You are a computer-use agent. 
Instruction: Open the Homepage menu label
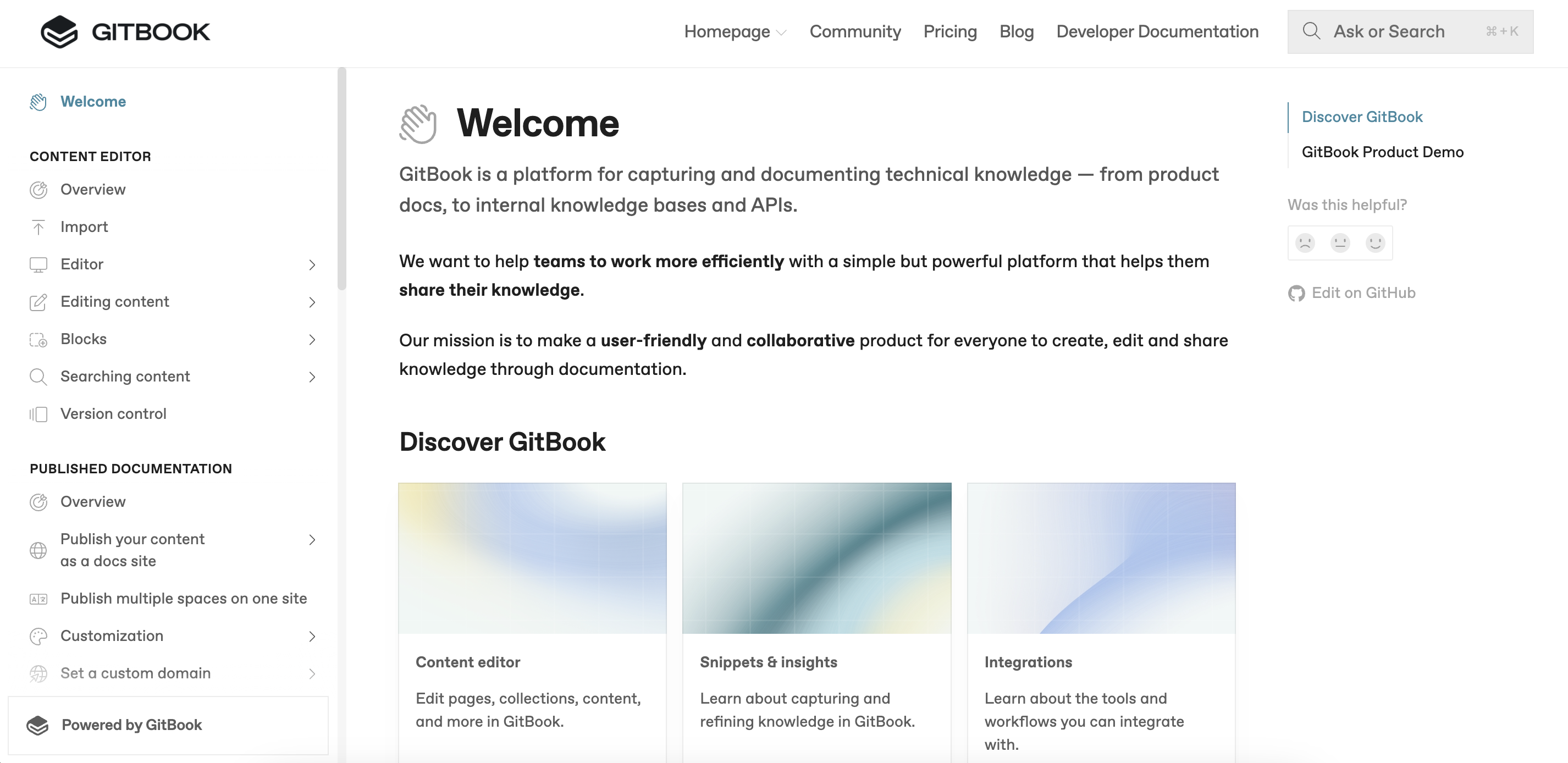point(727,31)
